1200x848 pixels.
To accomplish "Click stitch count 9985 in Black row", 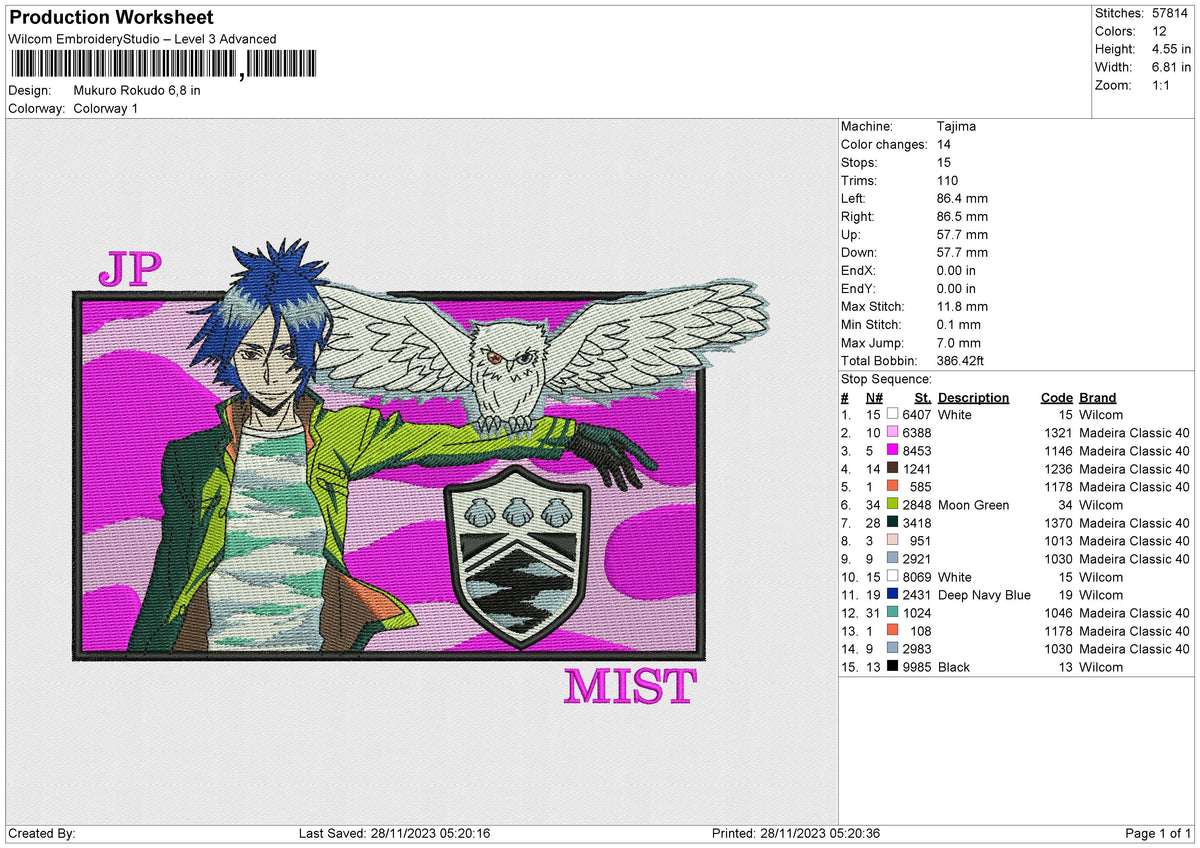I will [x=917, y=667].
